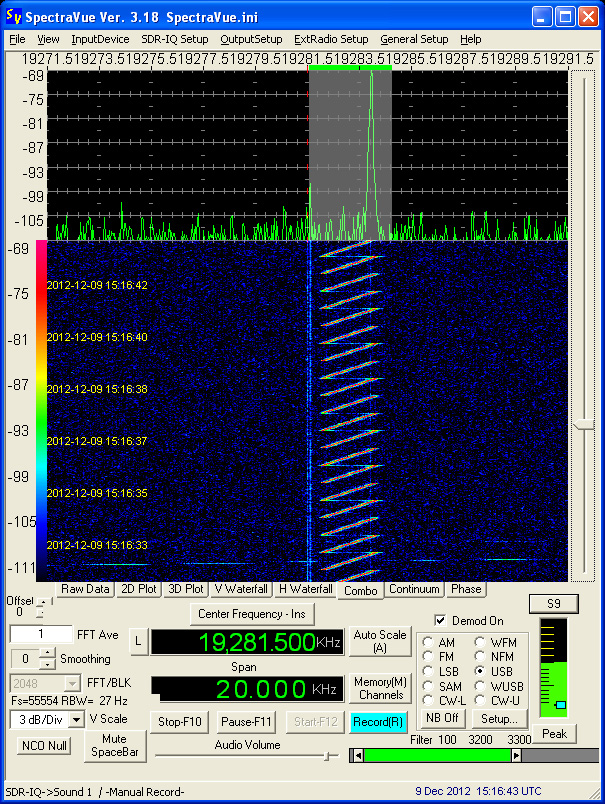605x804 pixels.
Task: Switch to the Raw Data tab
Action: 85,589
